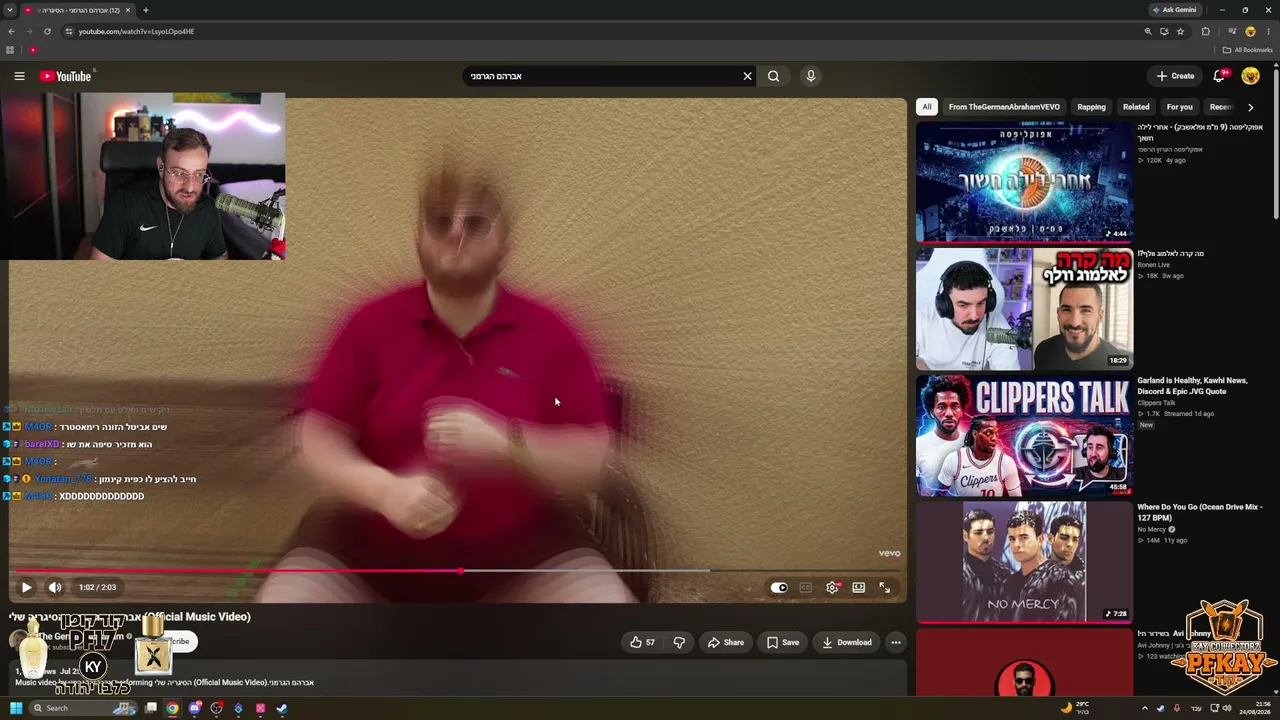Image resolution: width=1280 pixels, height=720 pixels.
Task: Focus the youtube.com address bar
Action: (600, 31)
